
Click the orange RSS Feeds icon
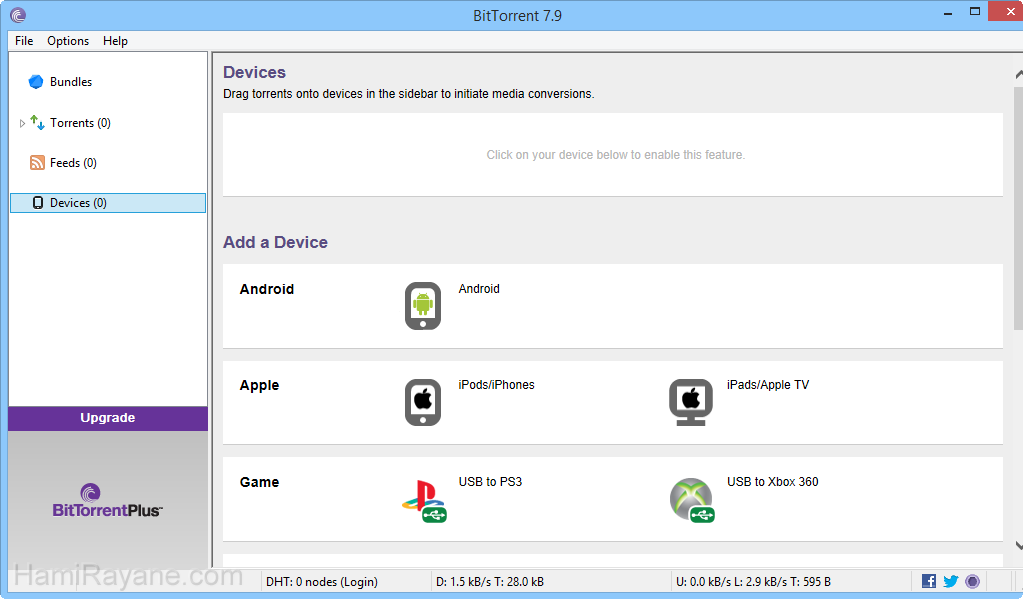[37, 162]
